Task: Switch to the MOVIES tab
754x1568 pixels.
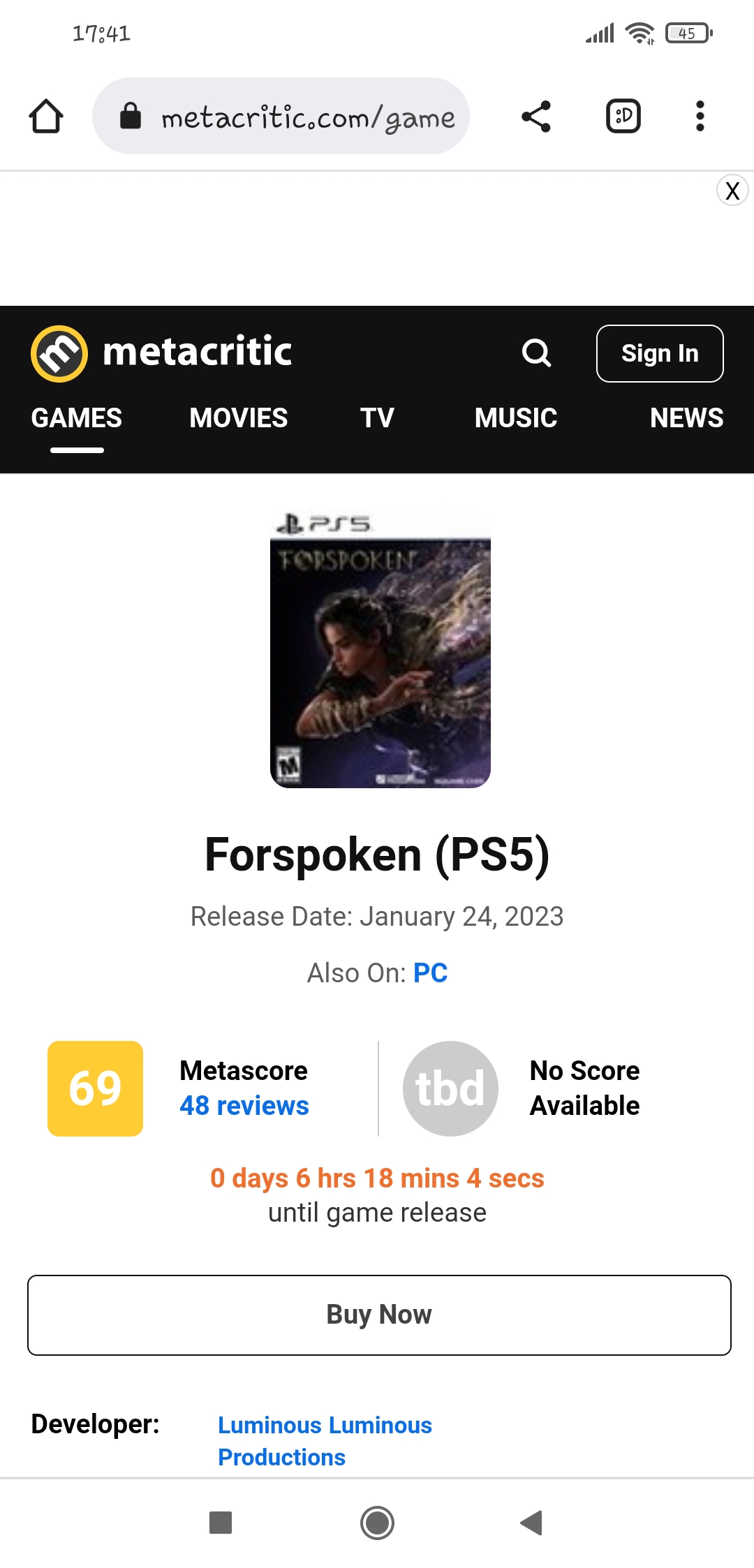Action: coord(238,418)
